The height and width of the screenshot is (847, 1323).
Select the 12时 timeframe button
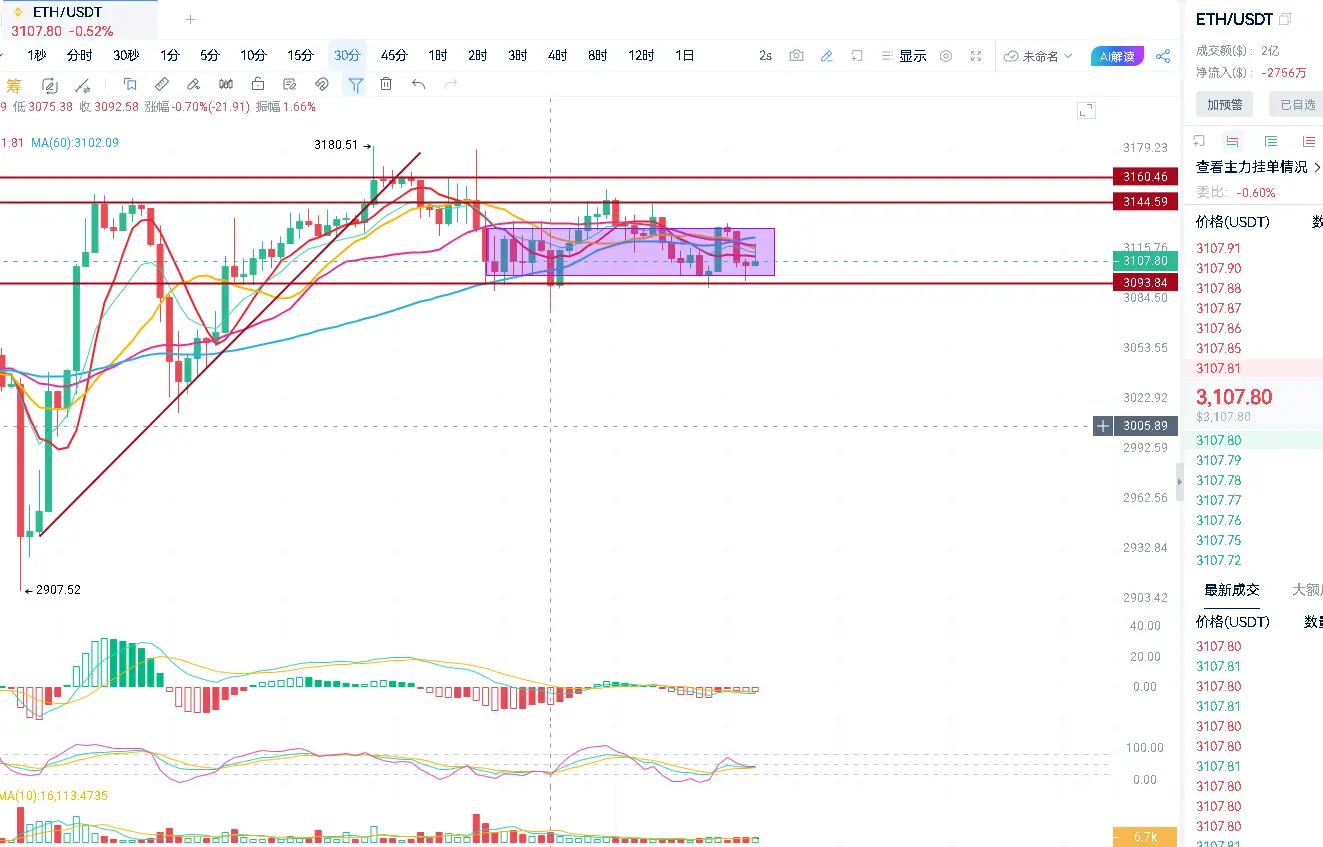pyautogui.click(x=641, y=56)
